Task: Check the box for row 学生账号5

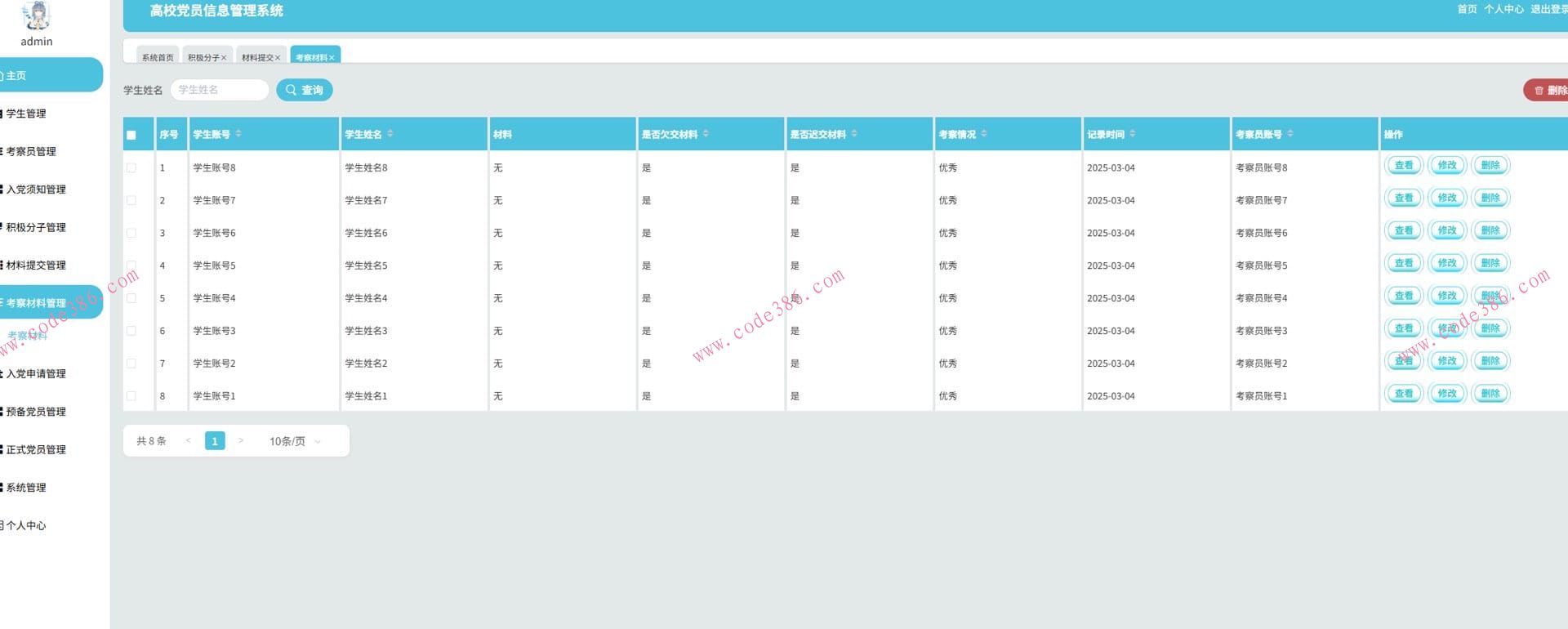Action: click(131, 265)
